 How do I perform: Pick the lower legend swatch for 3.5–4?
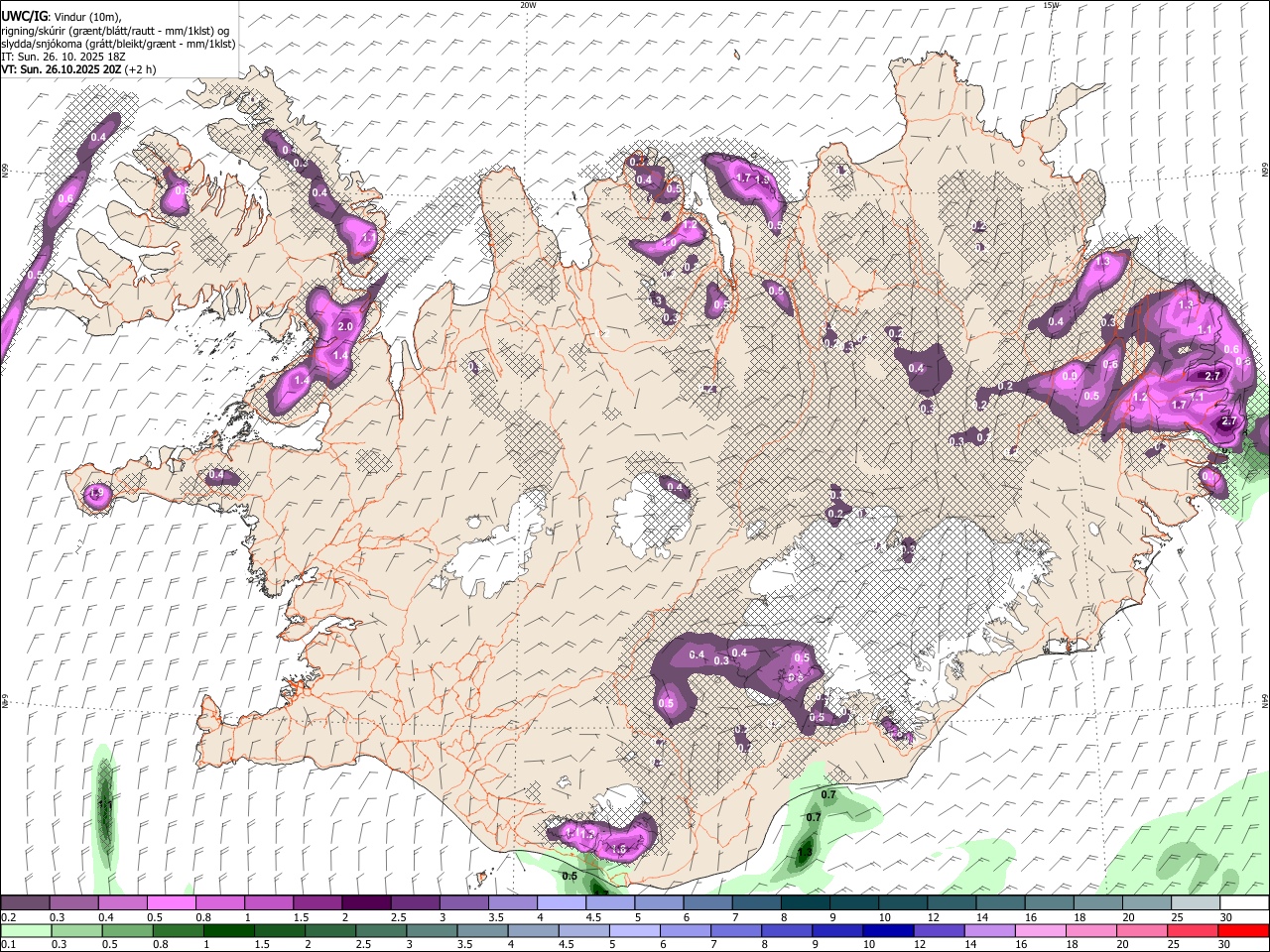pos(482,930)
